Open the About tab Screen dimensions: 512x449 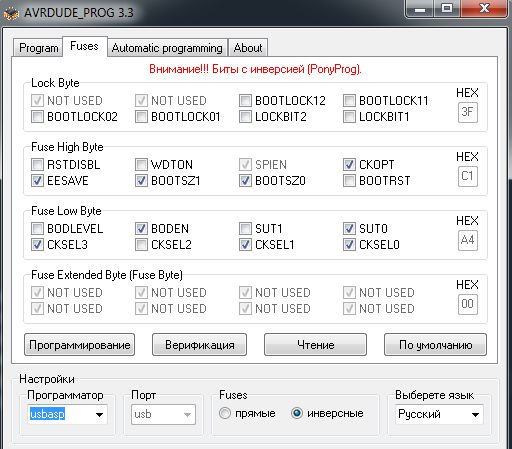(248, 48)
